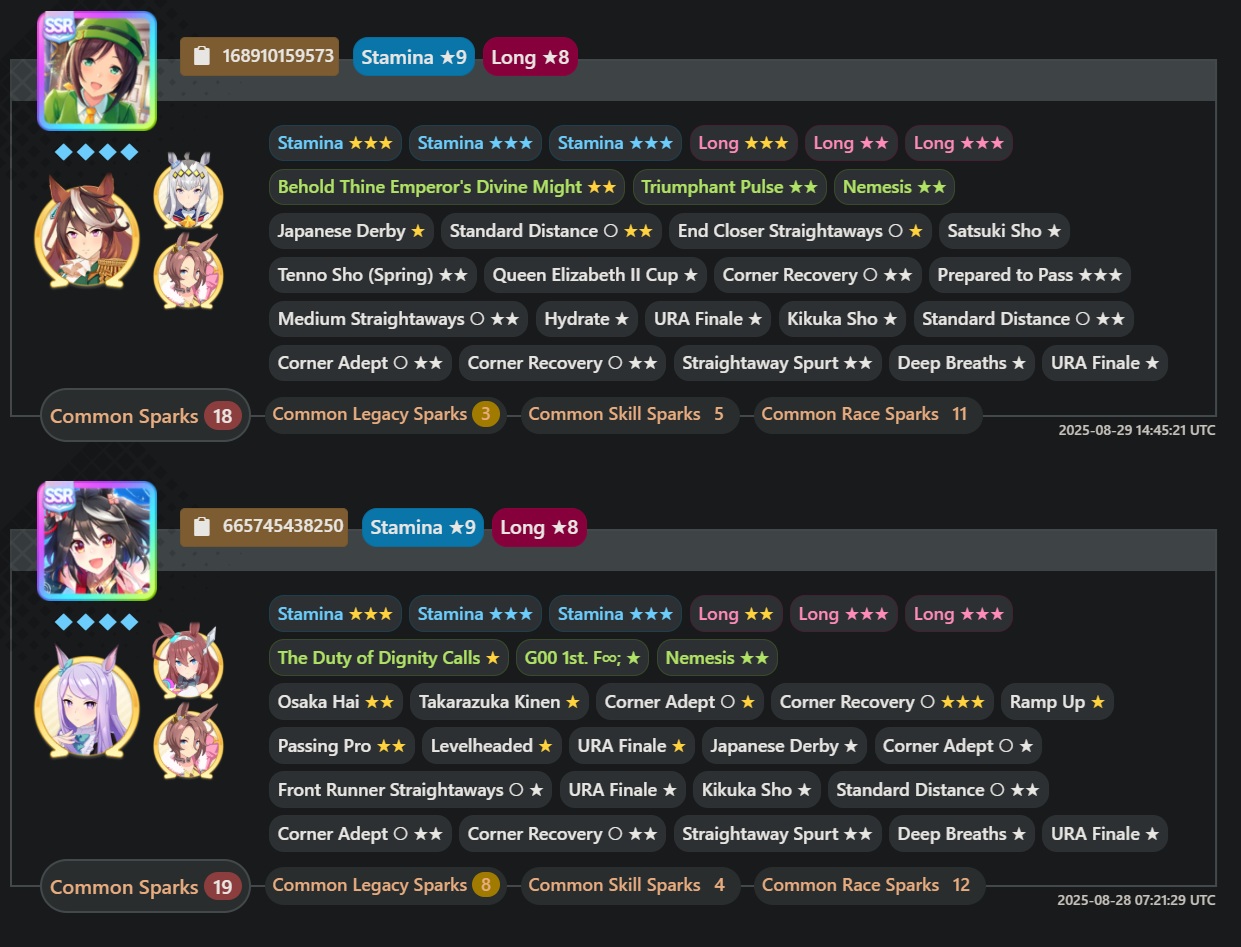Expand Common Sparks 18 section
1241x947 pixels.
point(145,415)
